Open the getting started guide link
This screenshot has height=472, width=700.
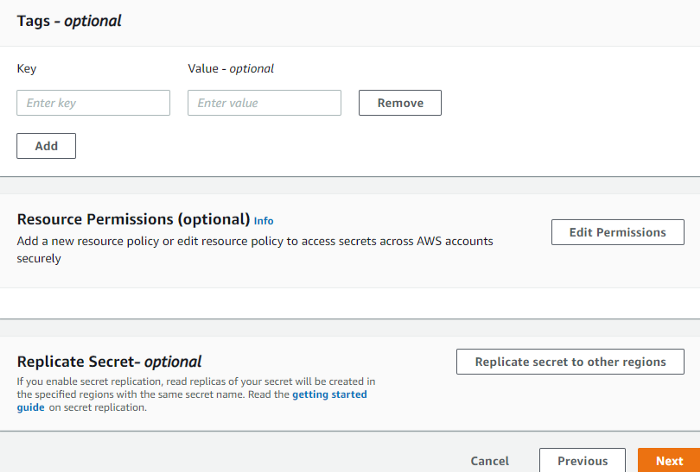tap(329, 395)
